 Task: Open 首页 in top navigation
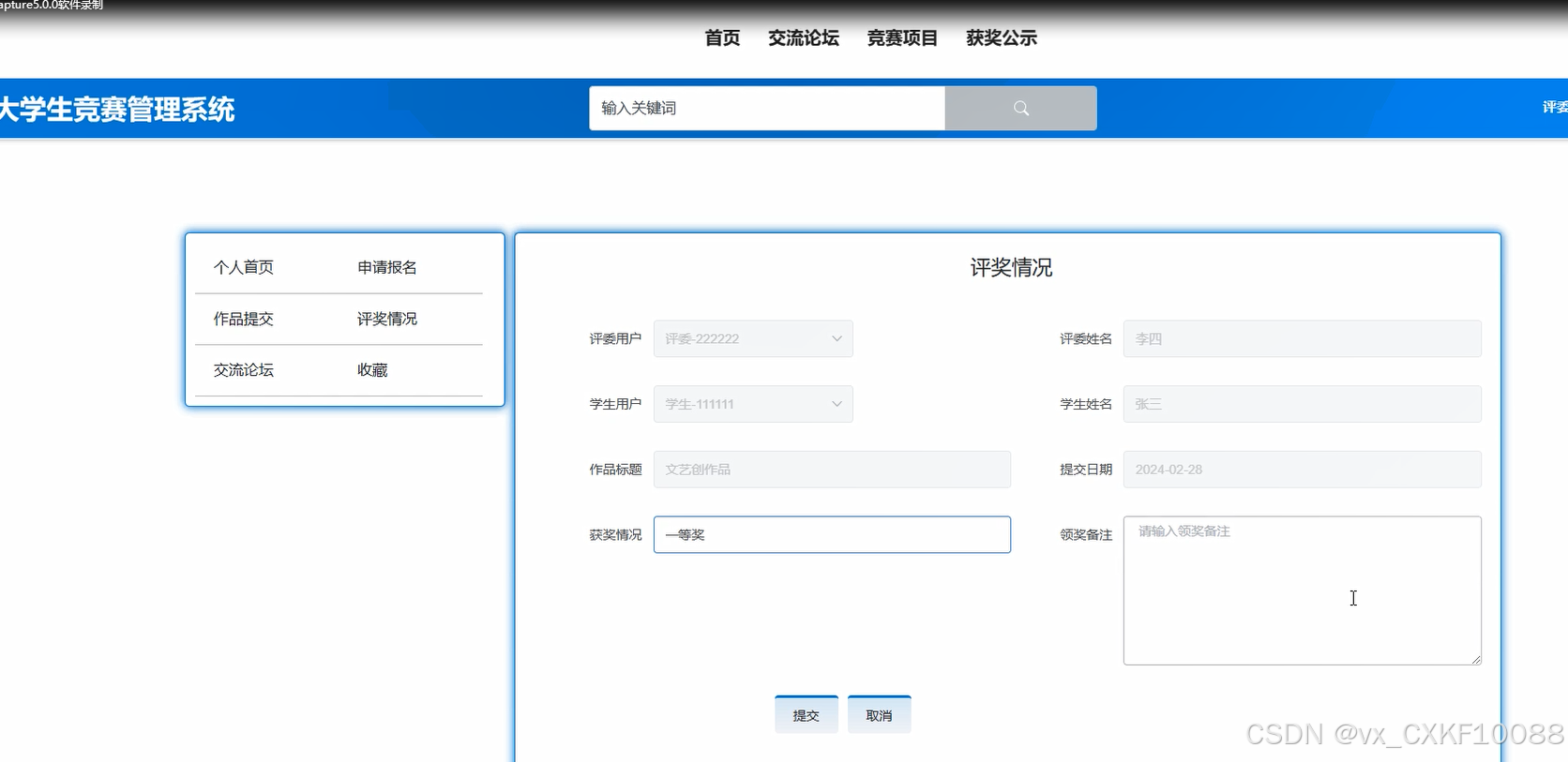722,38
